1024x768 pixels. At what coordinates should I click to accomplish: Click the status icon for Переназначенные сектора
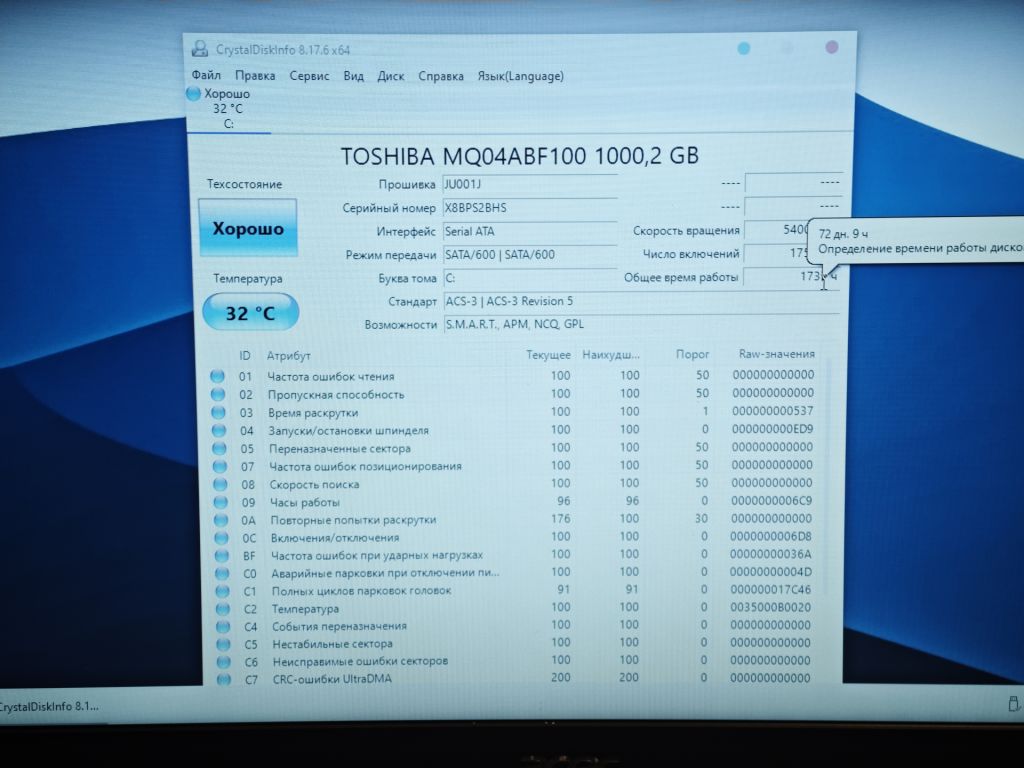(219, 449)
